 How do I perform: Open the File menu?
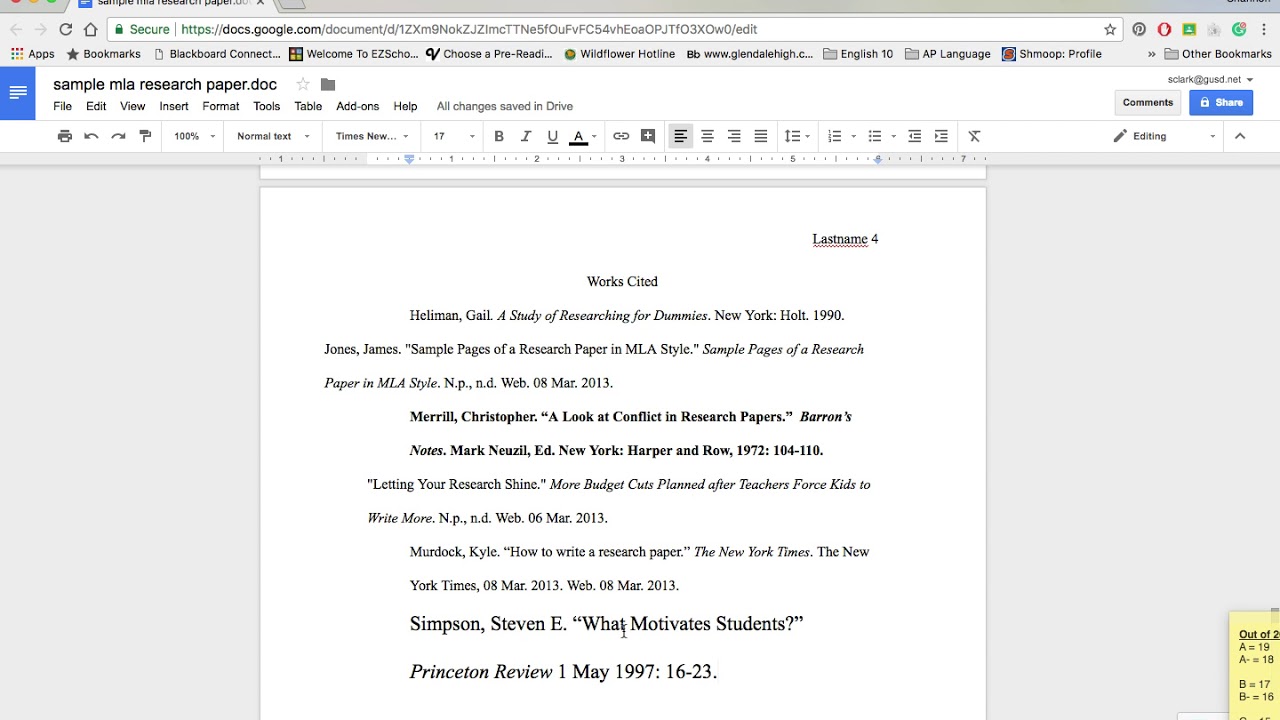(x=62, y=106)
